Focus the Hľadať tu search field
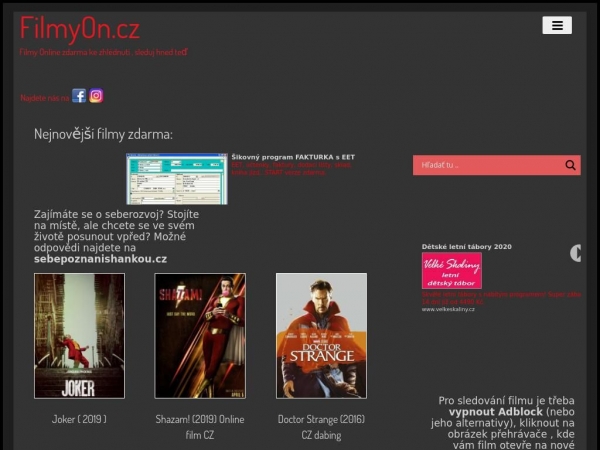 pyautogui.click(x=496, y=165)
